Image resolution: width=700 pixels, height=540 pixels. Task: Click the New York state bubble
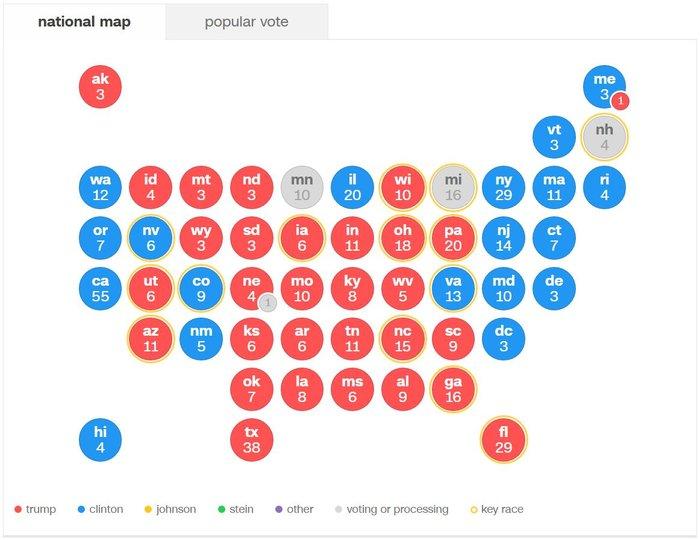click(x=503, y=187)
